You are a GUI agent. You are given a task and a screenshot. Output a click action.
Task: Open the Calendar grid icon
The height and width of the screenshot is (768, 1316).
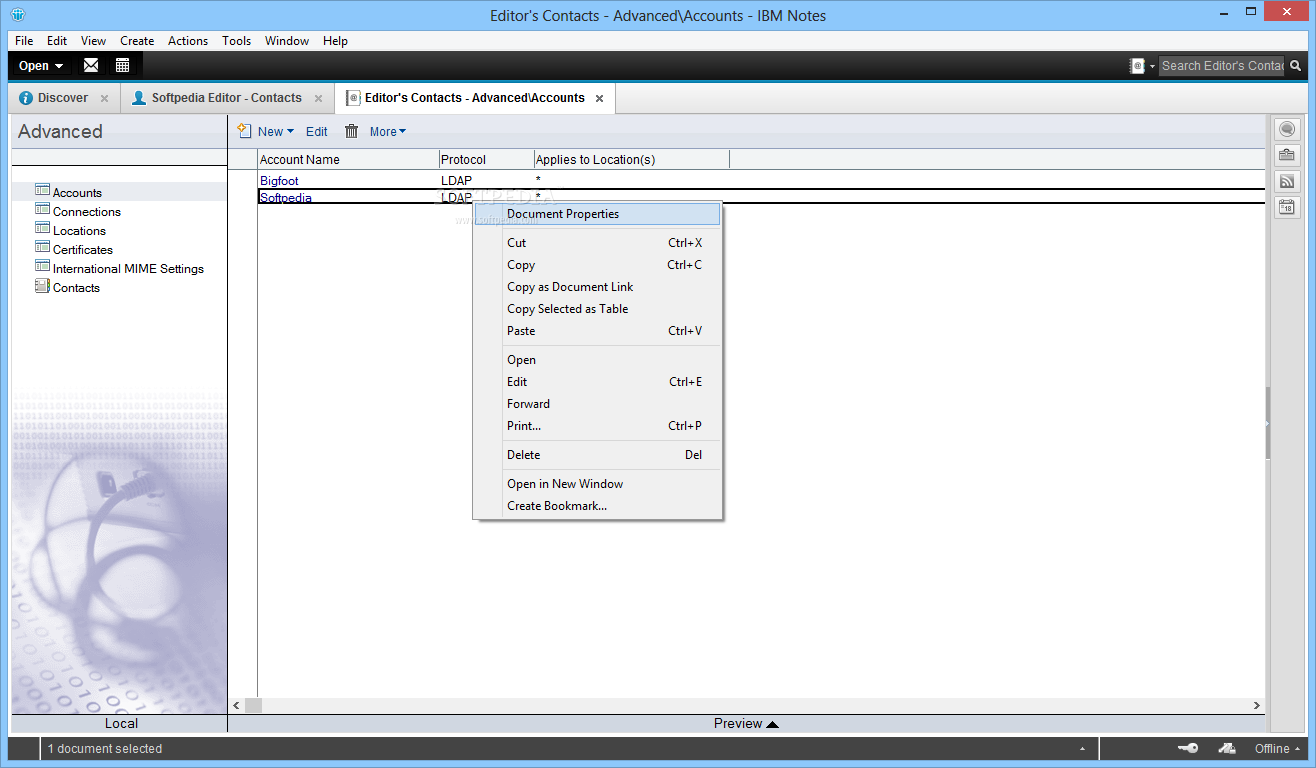click(x=122, y=66)
